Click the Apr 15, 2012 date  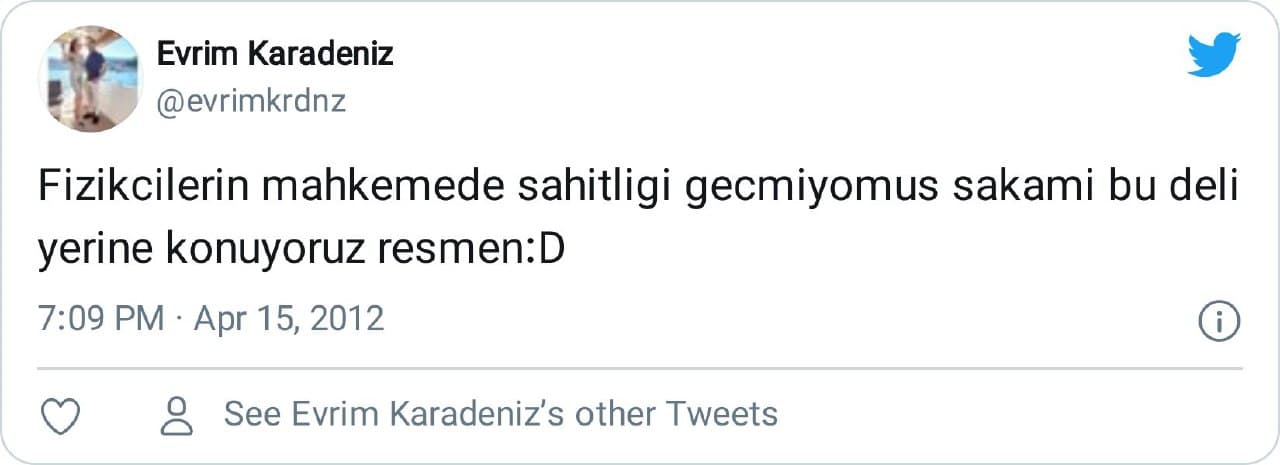coord(289,319)
